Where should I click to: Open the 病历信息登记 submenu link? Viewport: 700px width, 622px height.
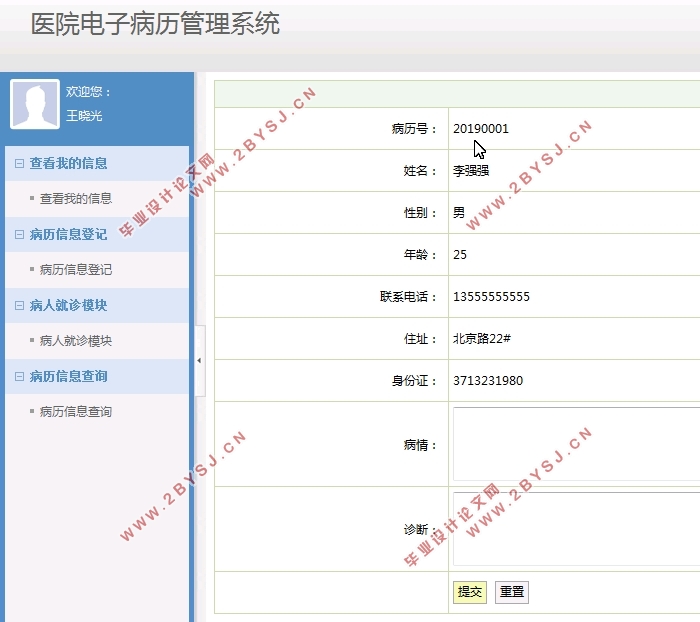[x=76, y=270]
